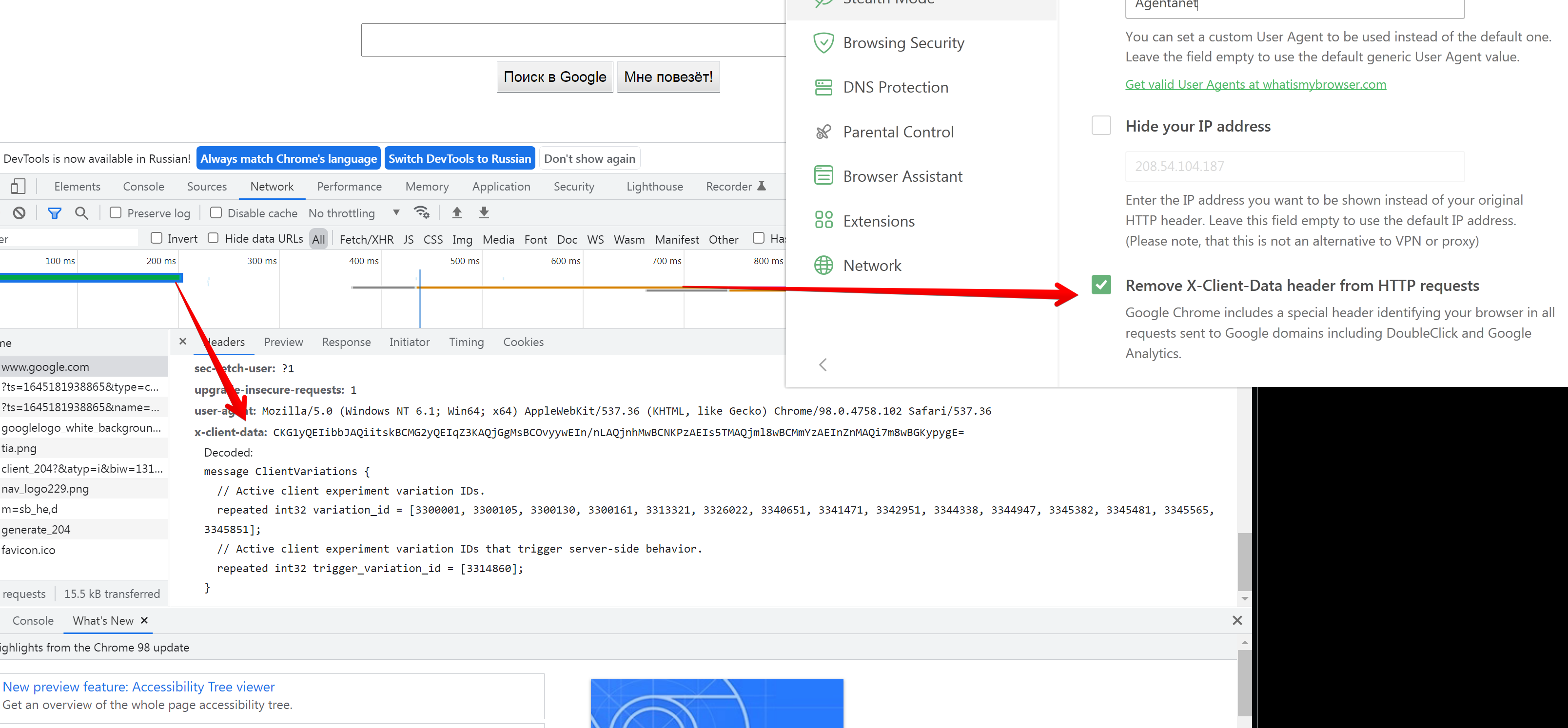Screen dimensions: 1568x728
Task: Import a HAR file
Action: pos(456,212)
